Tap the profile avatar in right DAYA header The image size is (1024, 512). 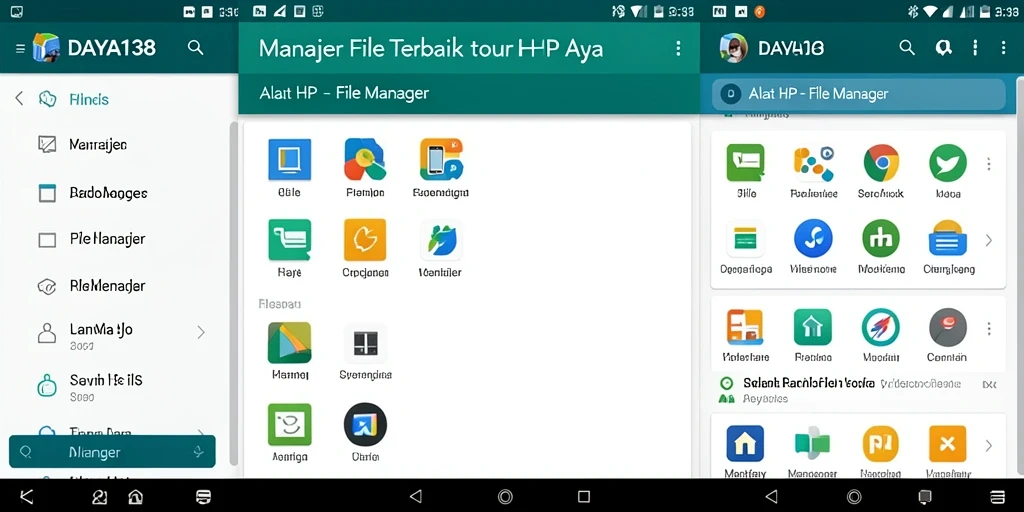(733, 48)
